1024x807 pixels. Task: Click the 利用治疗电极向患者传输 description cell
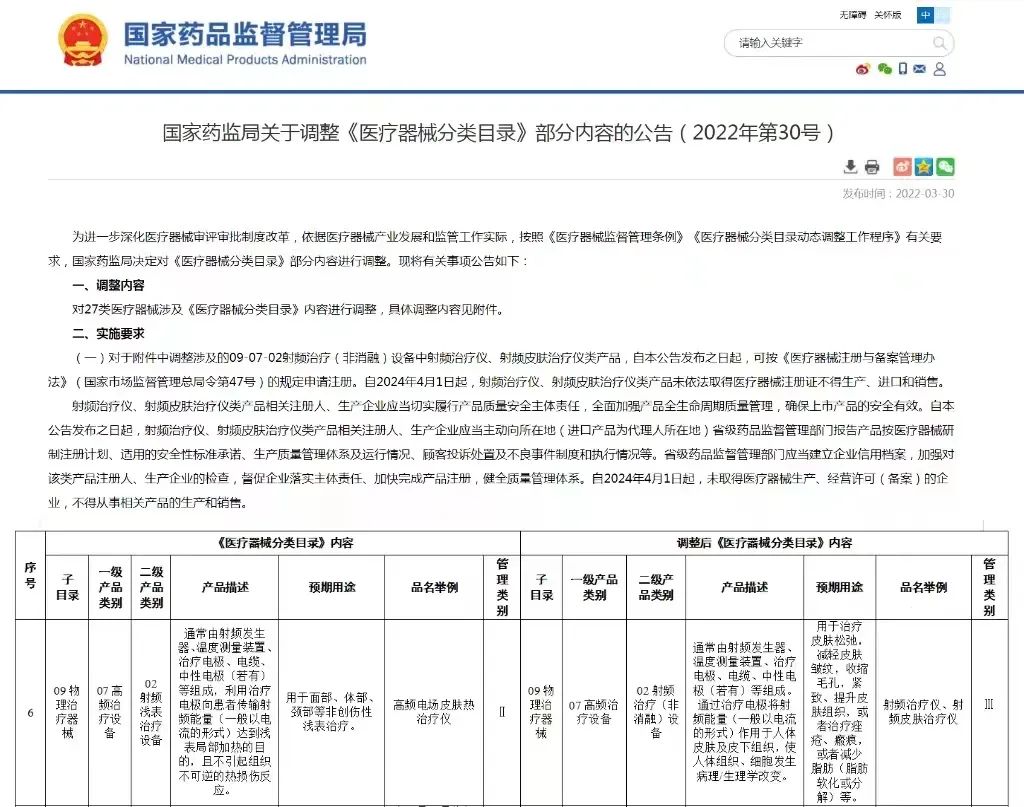225,712
